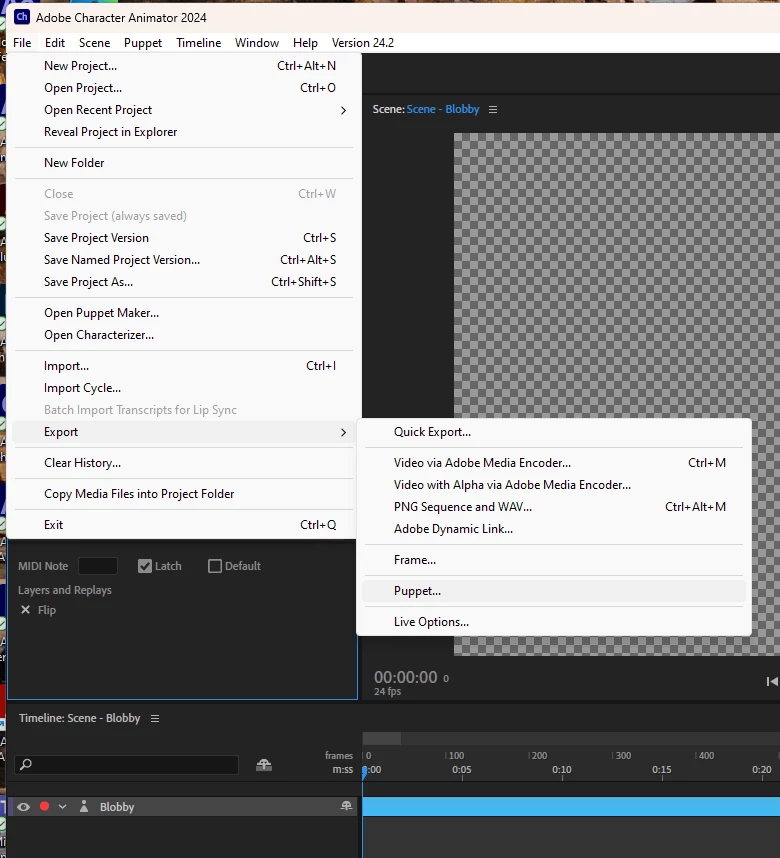Click the Scene - Blobby tab link

pyautogui.click(x=443, y=109)
